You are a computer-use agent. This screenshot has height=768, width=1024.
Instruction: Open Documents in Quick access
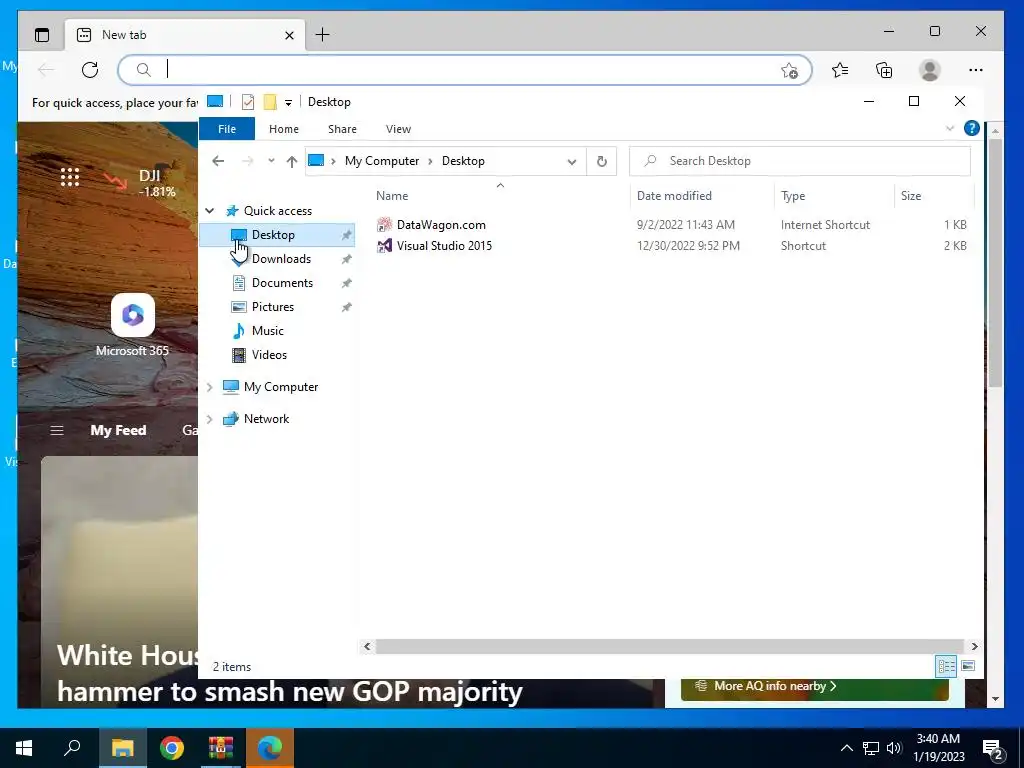[x=282, y=283]
